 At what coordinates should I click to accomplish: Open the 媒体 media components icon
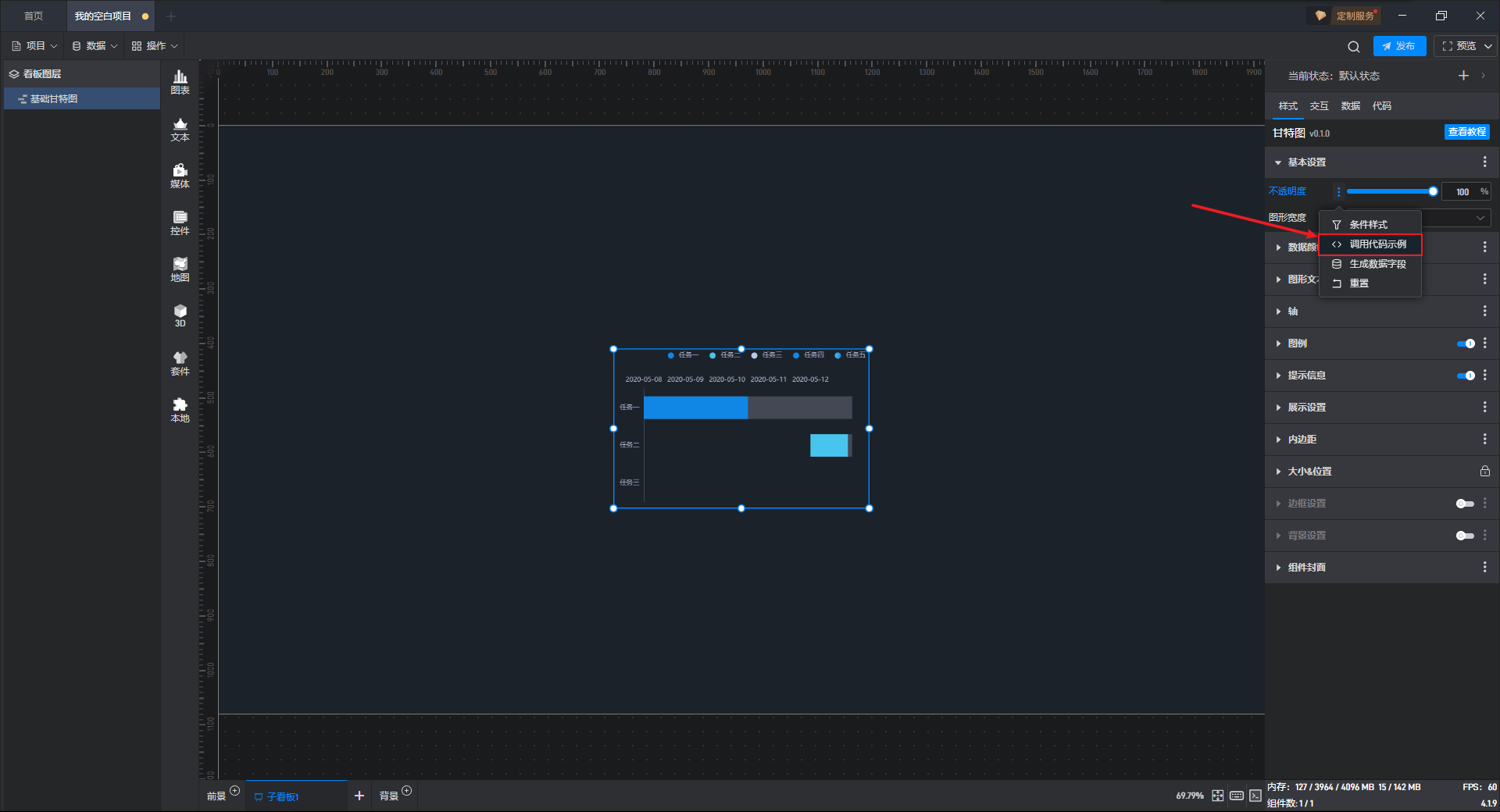coord(180,176)
